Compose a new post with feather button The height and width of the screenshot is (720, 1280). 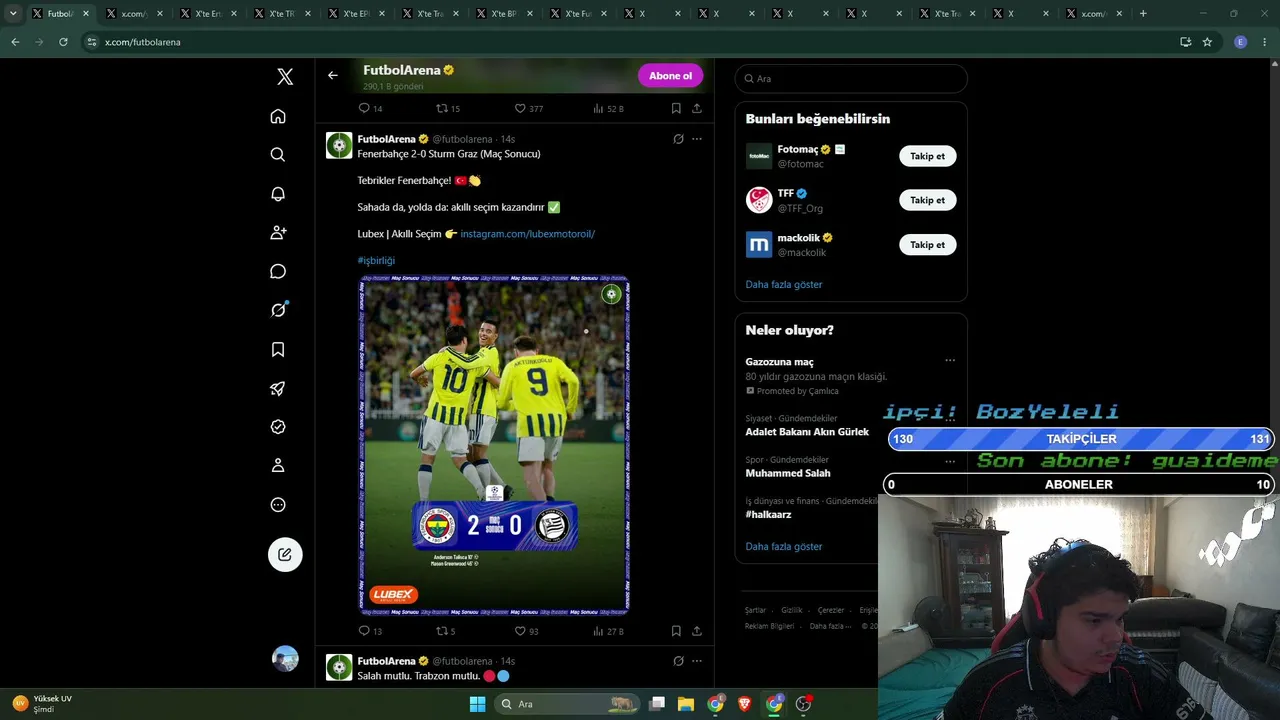[x=285, y=554]
